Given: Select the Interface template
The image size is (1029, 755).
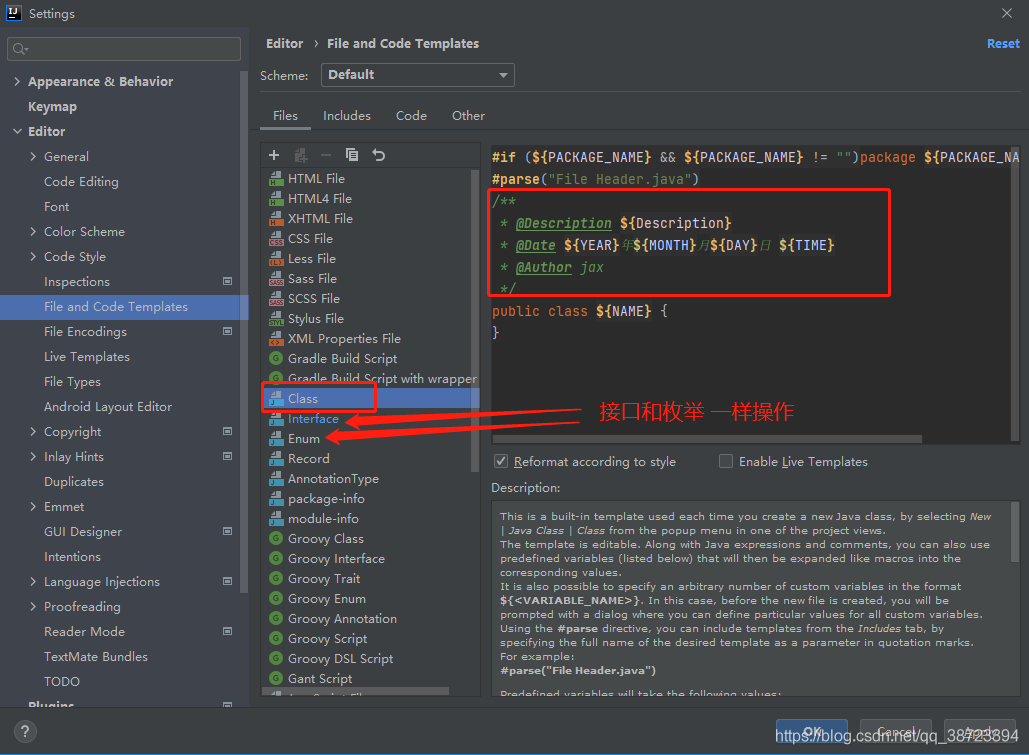Looking at the screenshot, I should click(313, 419).
